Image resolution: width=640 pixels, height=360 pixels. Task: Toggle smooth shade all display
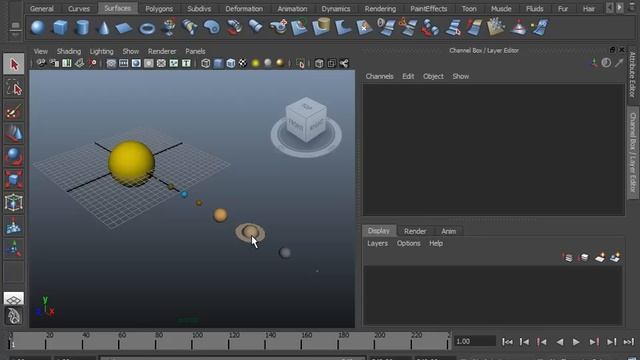pyautogui.click(x=218, y=63)
